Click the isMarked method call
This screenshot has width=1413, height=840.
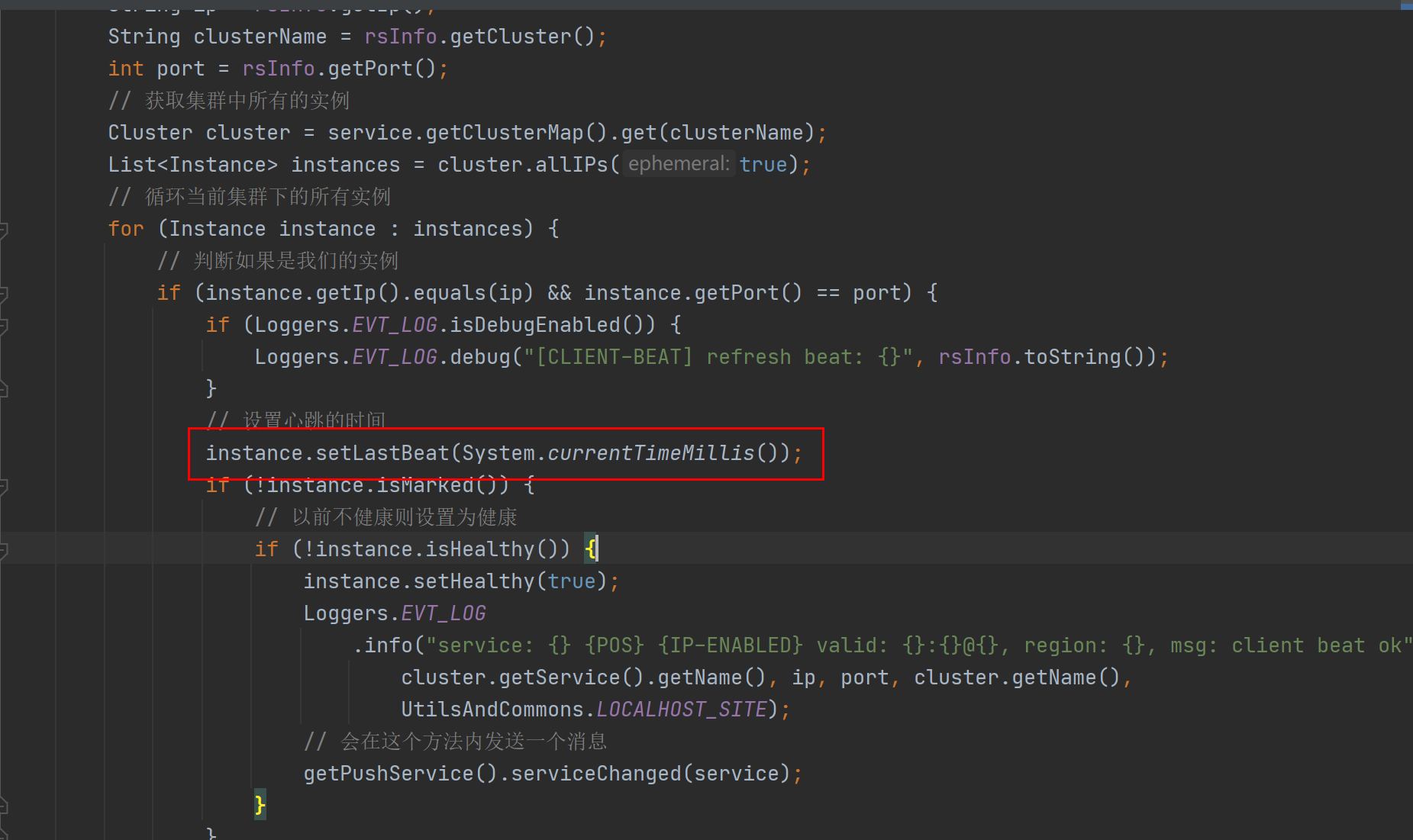click(x=425, y=485)
